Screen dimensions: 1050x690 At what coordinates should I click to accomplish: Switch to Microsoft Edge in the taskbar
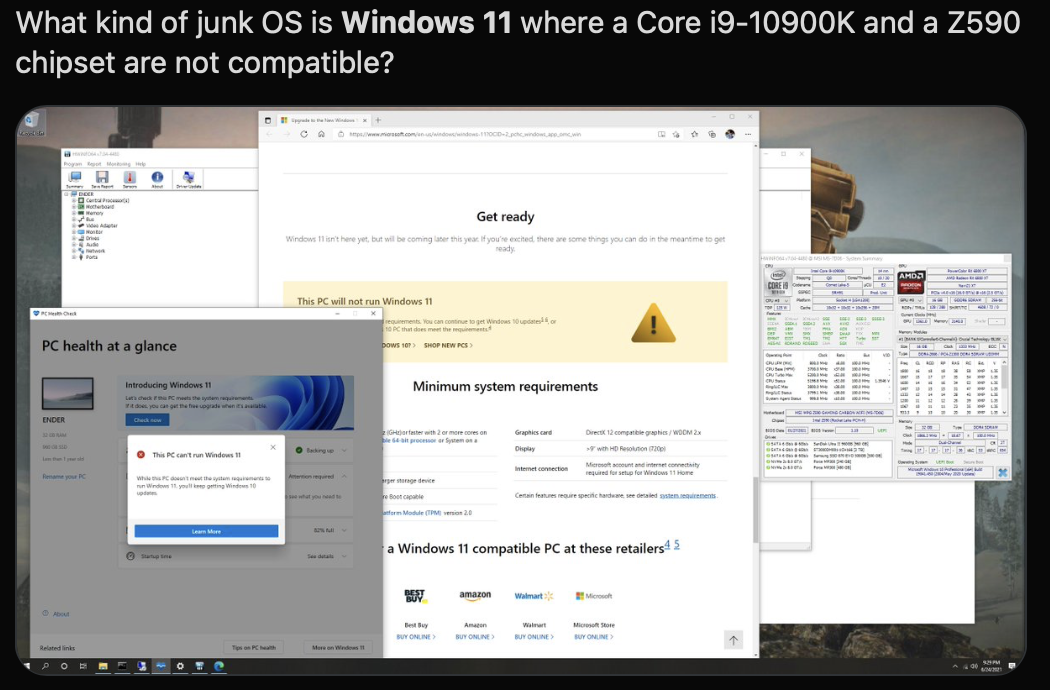pyautogui.click(x=218, y=666)
